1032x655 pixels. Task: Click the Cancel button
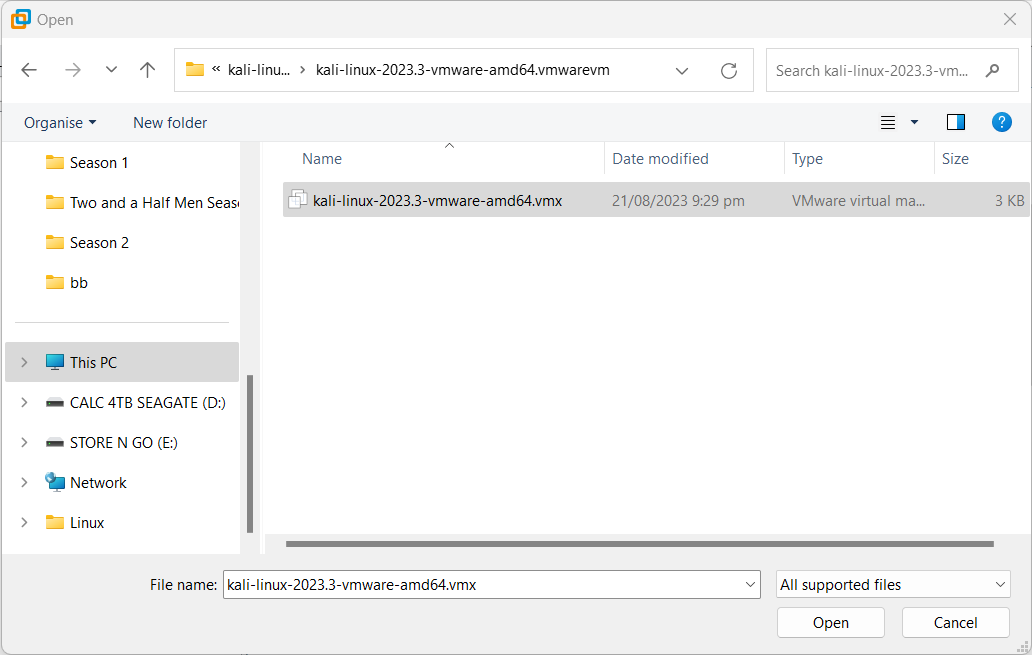956,623
